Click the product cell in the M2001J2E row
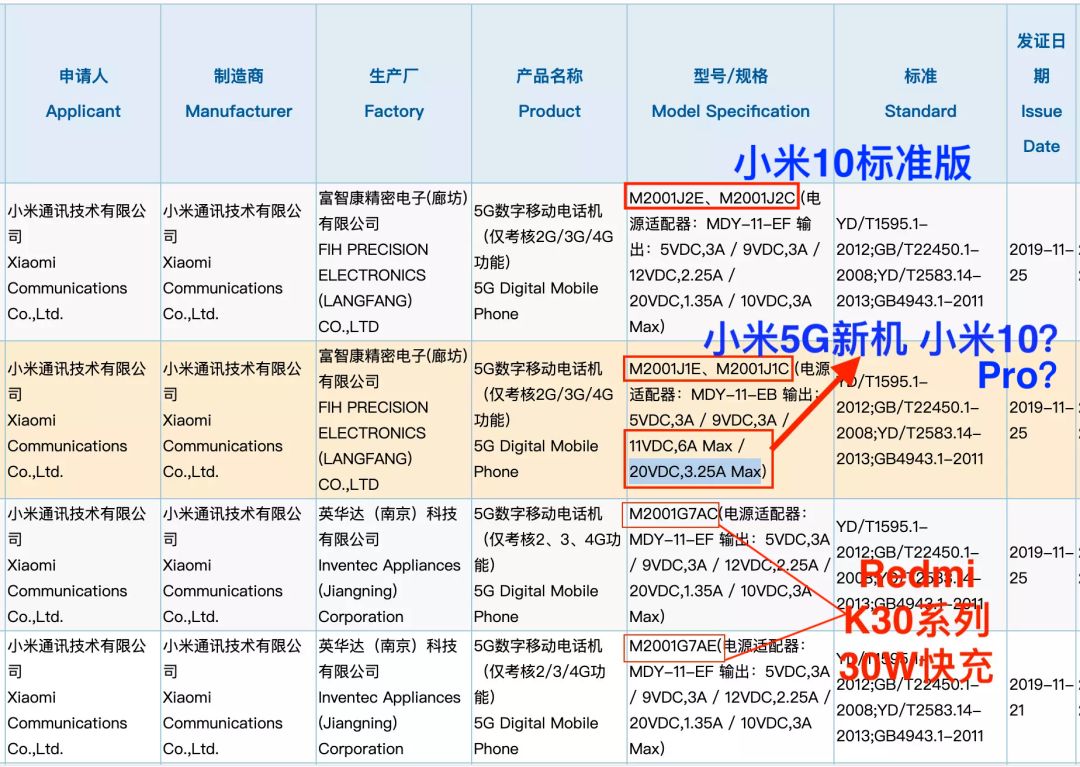The width and height of the screenshot is (1080, 767). pos(550,262)
